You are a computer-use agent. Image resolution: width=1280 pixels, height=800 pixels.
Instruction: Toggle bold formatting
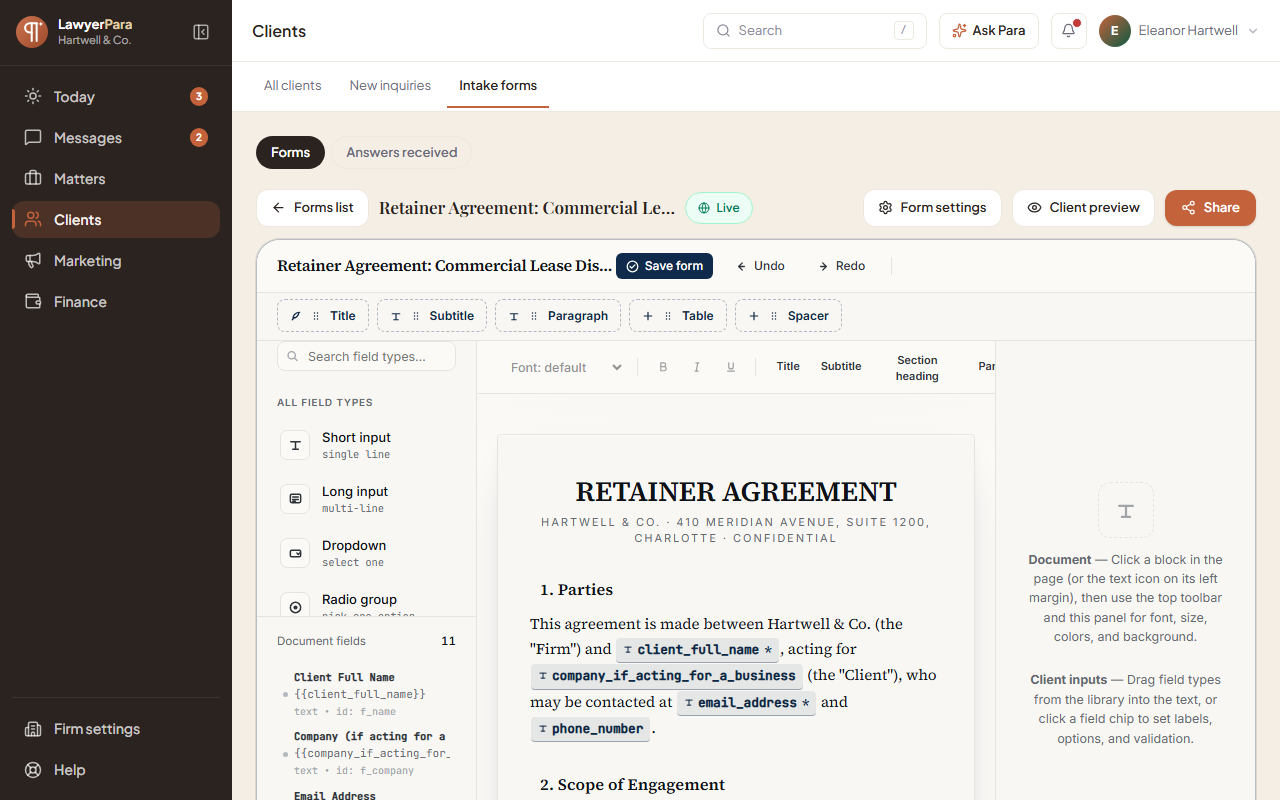point(663,367)
